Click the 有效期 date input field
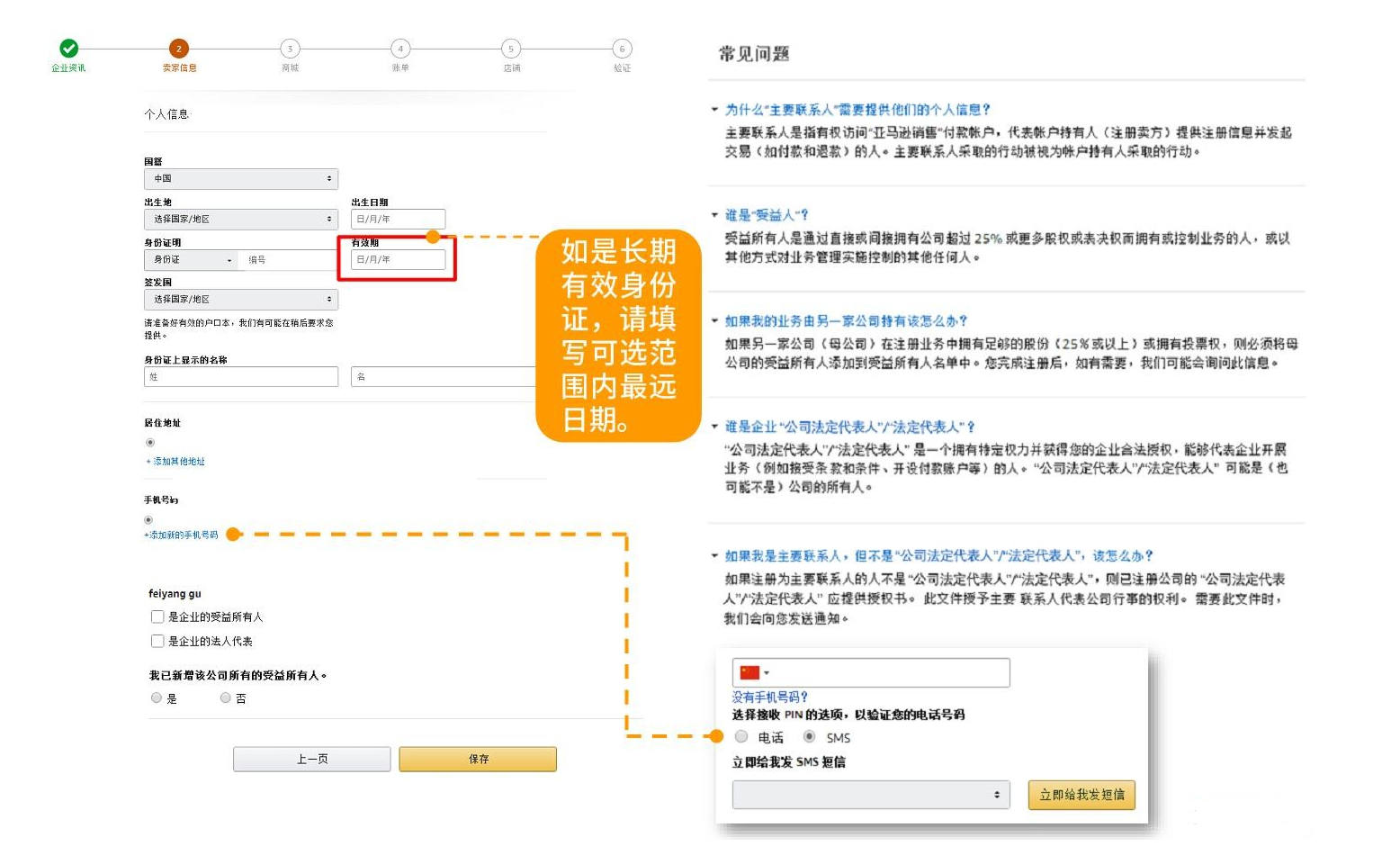The height and width of the screenshot is (855, 1400). [398, 260]
